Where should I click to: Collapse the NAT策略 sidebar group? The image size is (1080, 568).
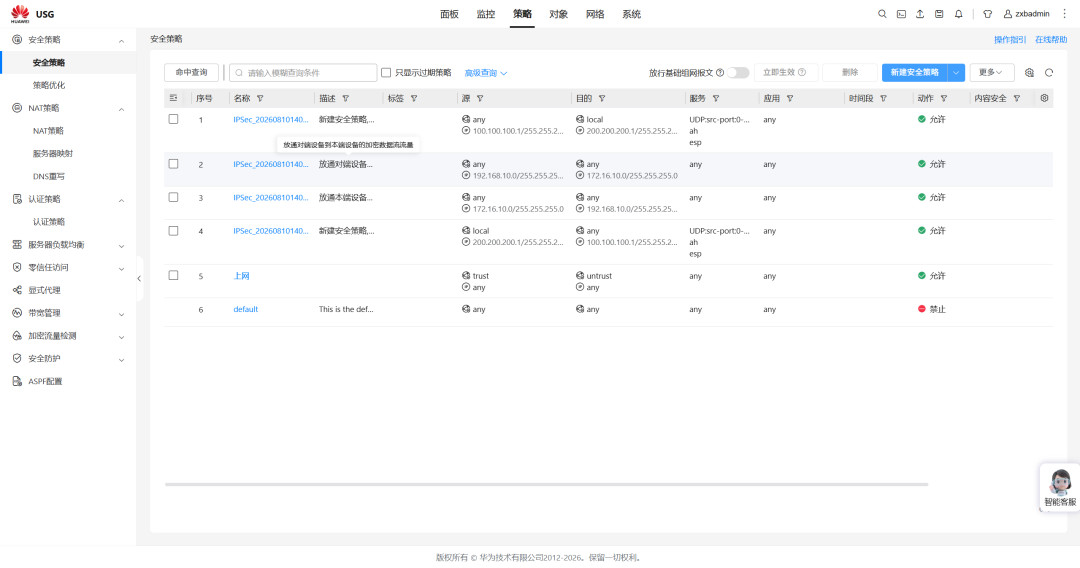pos(121,109)
